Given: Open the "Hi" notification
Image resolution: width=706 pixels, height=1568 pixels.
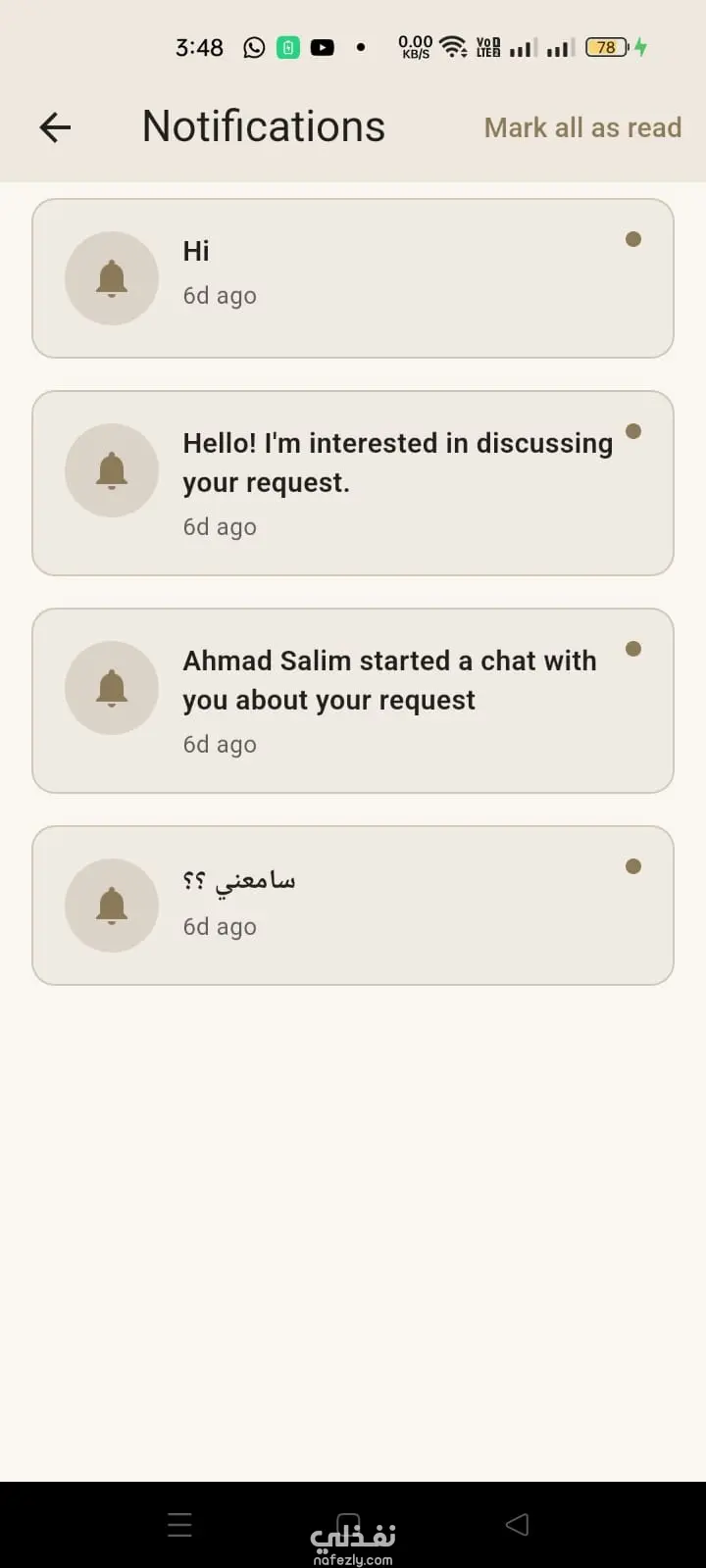Looking at the screenshot, I should pos(196,252).
